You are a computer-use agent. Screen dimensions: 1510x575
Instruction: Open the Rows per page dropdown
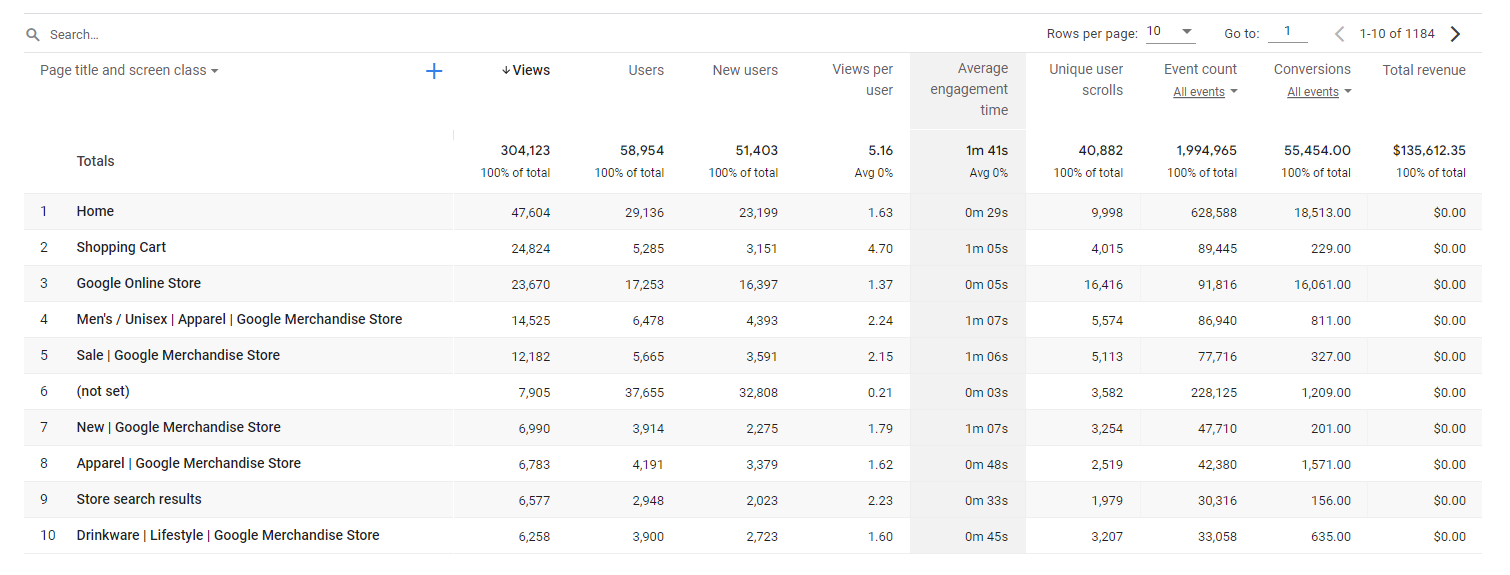(1170, 32)
